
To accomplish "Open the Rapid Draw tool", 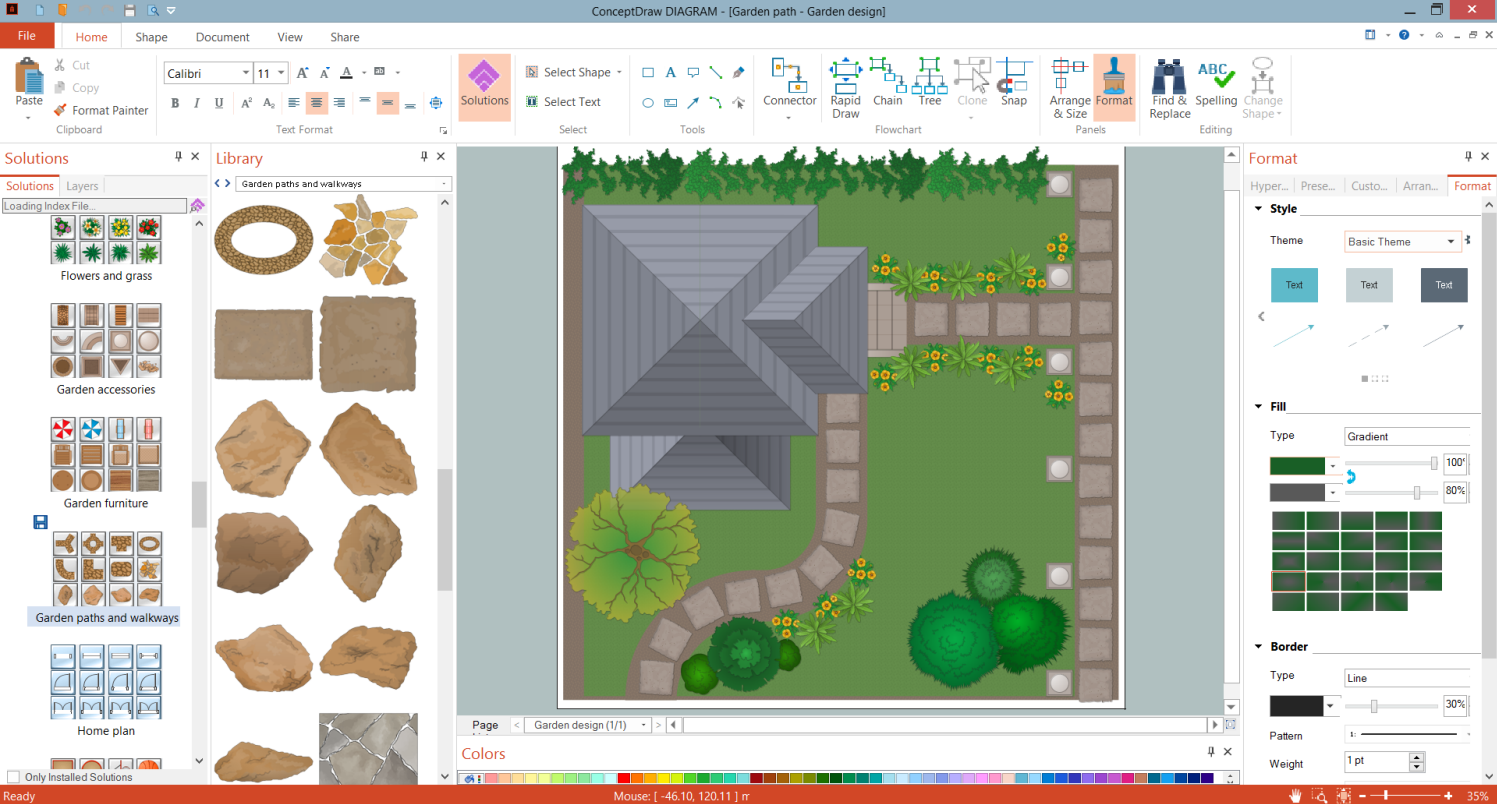I will point(845,87).
